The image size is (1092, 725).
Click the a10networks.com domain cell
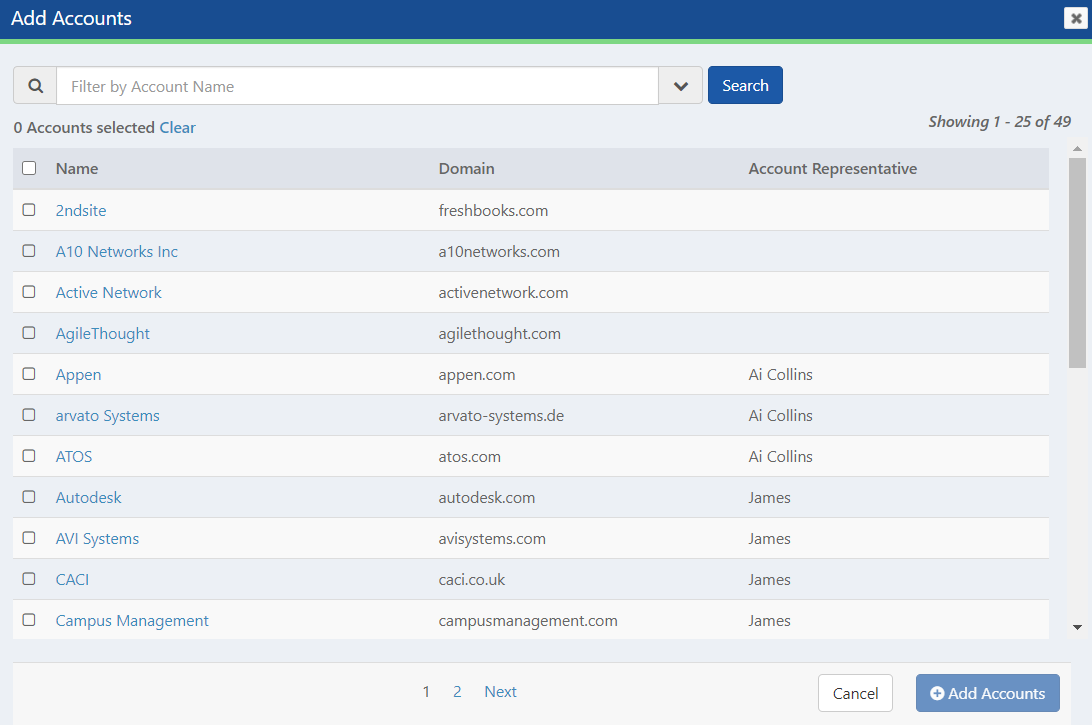tap(499, 251)
